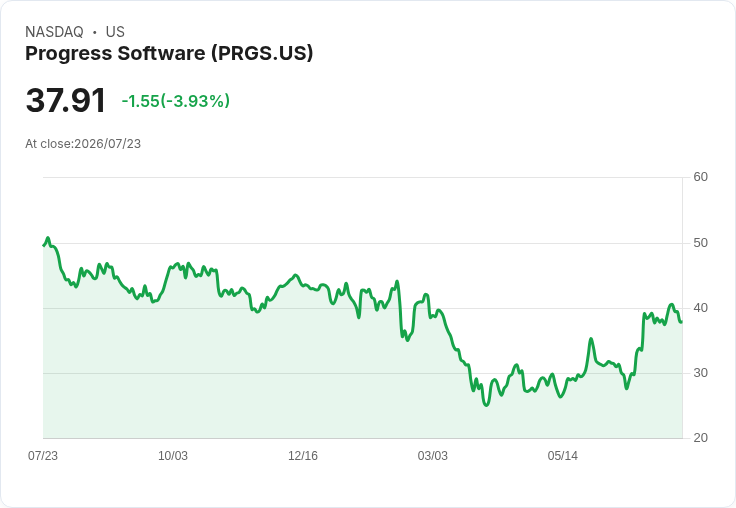Screen dimensions: 736x508
Task: Click the US market label
Action: coord(115,31)
